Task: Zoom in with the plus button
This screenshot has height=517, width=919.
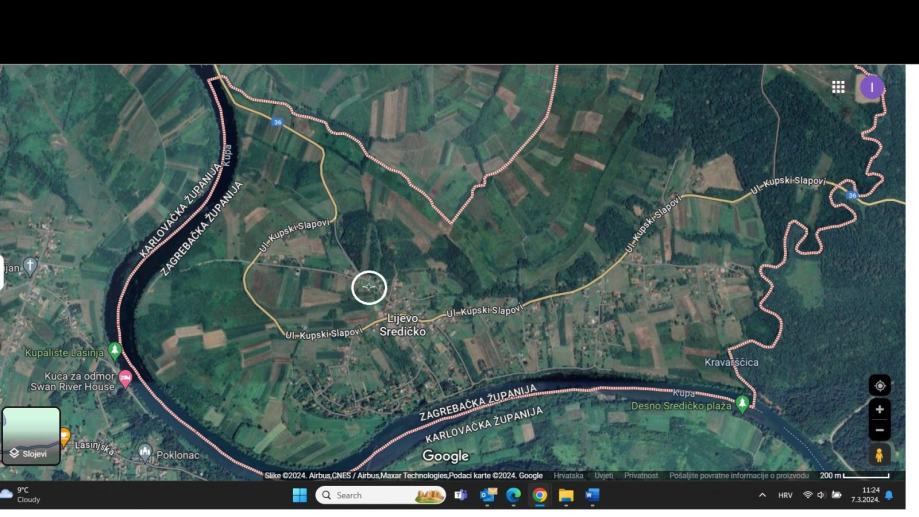Action: point(879,409)
